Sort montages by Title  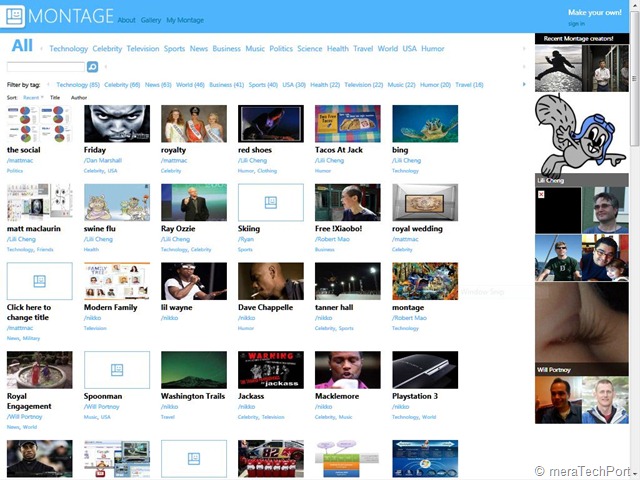(55, 98)
